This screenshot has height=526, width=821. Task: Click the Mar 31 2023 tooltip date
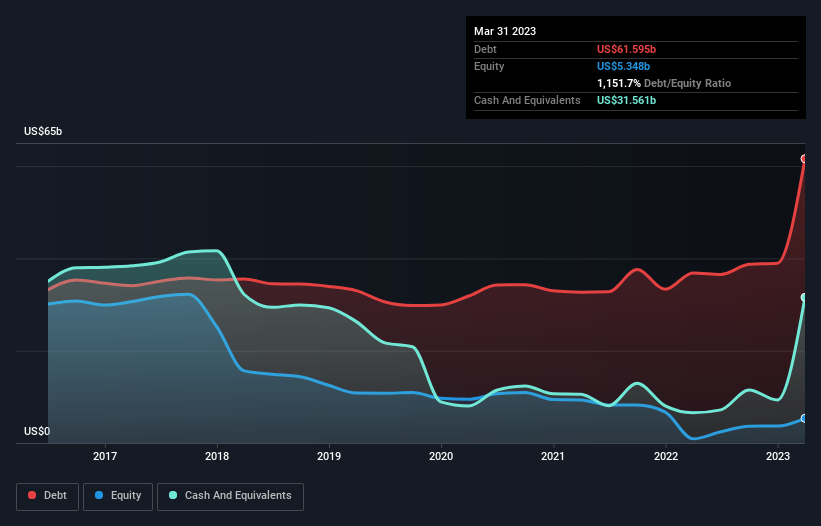[505, 31]
